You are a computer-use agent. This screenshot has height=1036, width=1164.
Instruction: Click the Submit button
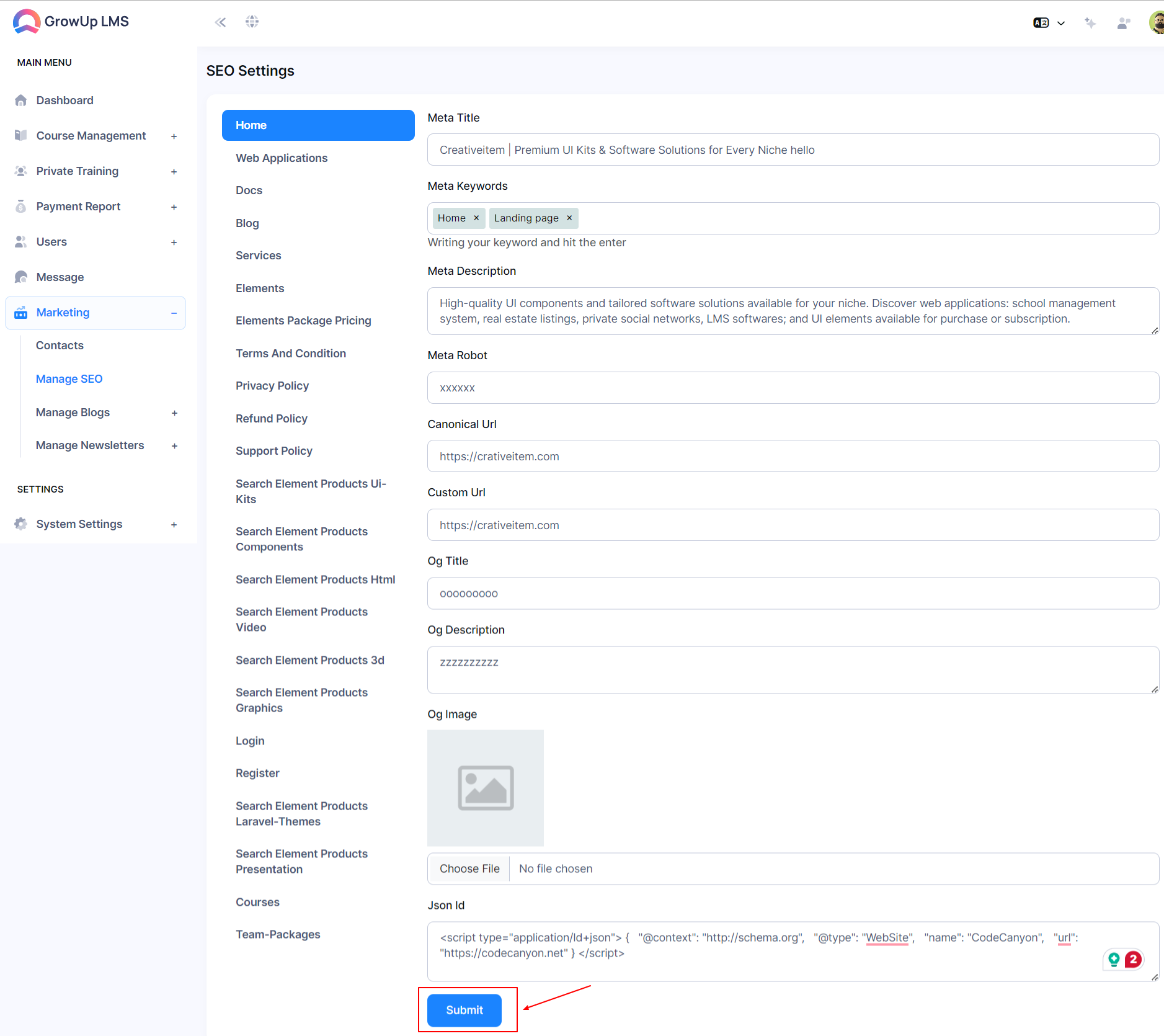click(x=464, y=1010)
